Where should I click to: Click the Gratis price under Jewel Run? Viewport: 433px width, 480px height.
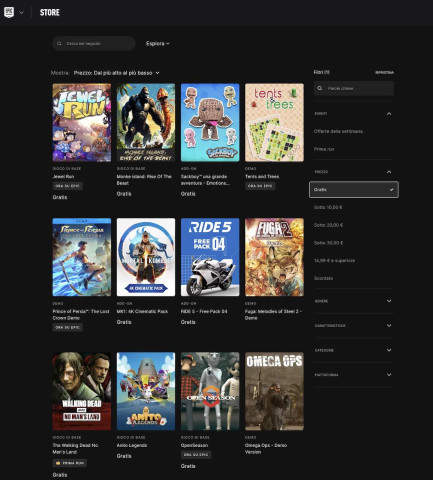pos(60,197)
